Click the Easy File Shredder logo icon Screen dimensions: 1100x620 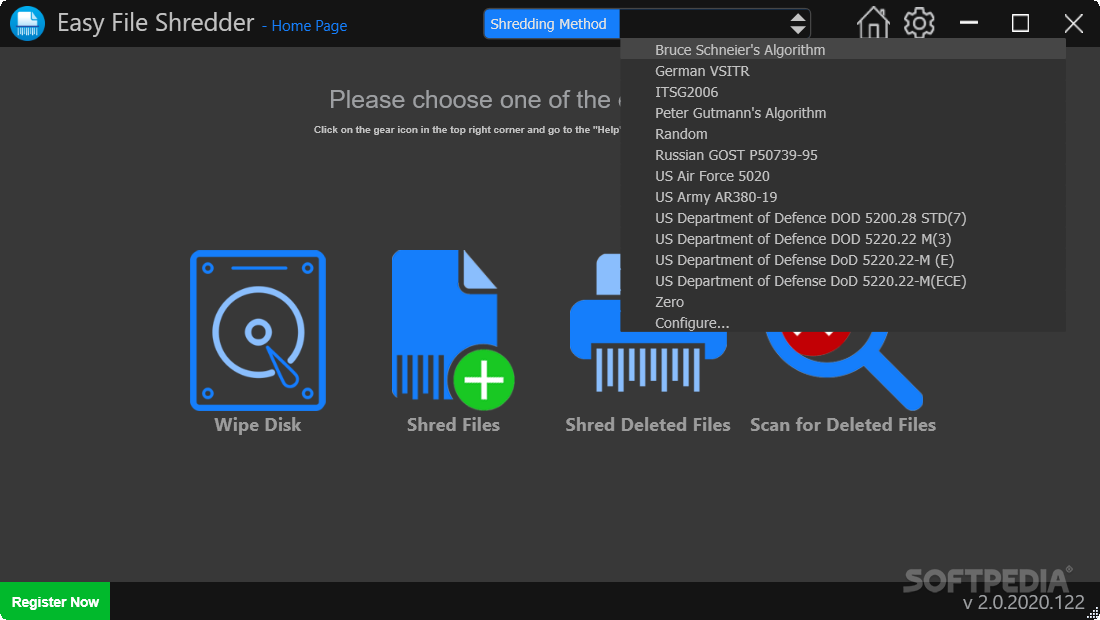pos(27,23)
